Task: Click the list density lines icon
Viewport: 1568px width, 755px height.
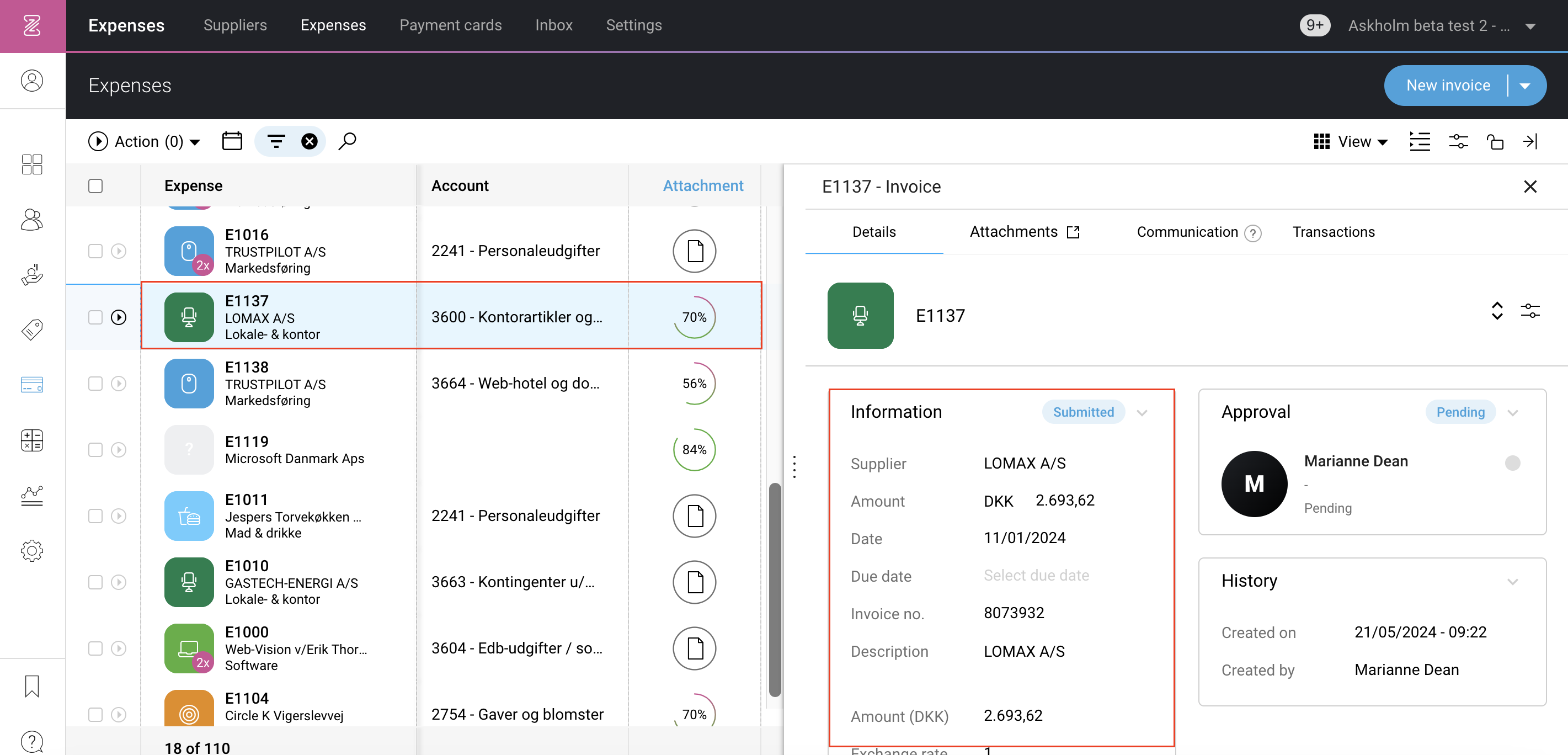Action: pyautogui.click(x=1420, y=141)
